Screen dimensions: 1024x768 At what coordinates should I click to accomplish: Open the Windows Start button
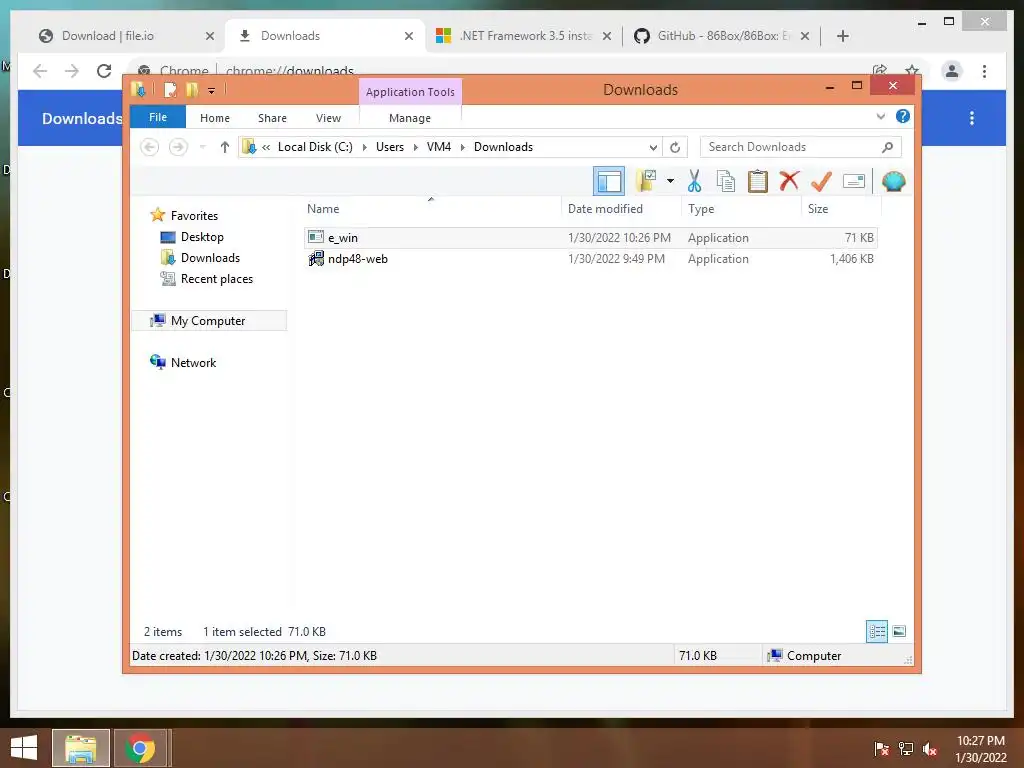pyautogui.click(x=24, y=748)
